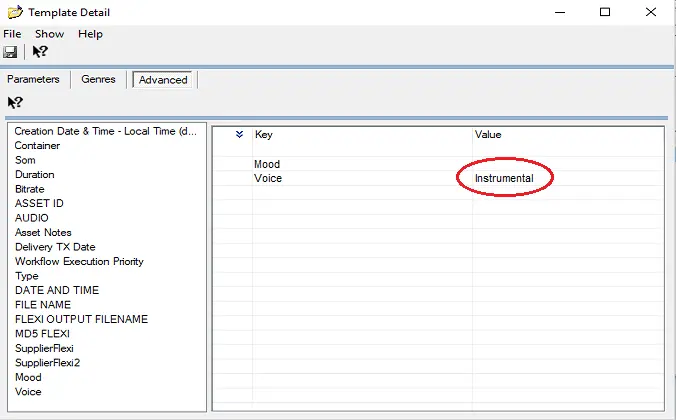Viewport: 676px width, 420px height.
Task: Expand the double chevron in the grid header
Action: (x=239, y=134)
